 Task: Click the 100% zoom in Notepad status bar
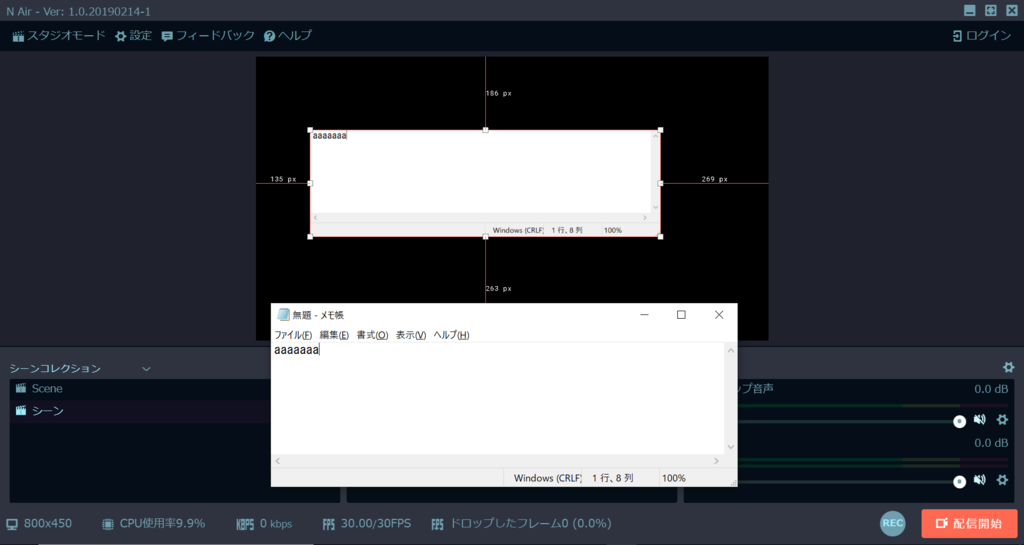point(674,478)
